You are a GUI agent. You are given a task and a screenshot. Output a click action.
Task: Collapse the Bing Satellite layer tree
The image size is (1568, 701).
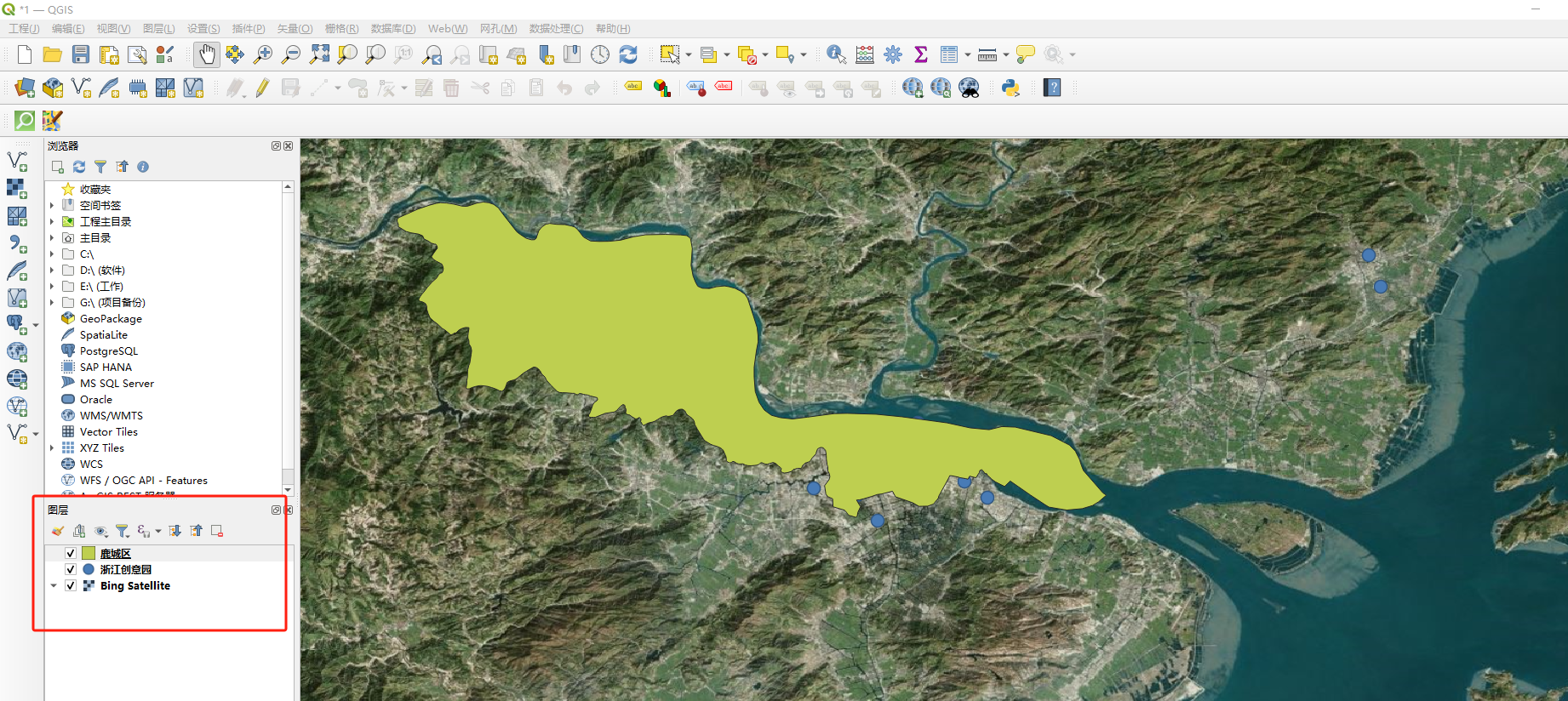[54, 585]
